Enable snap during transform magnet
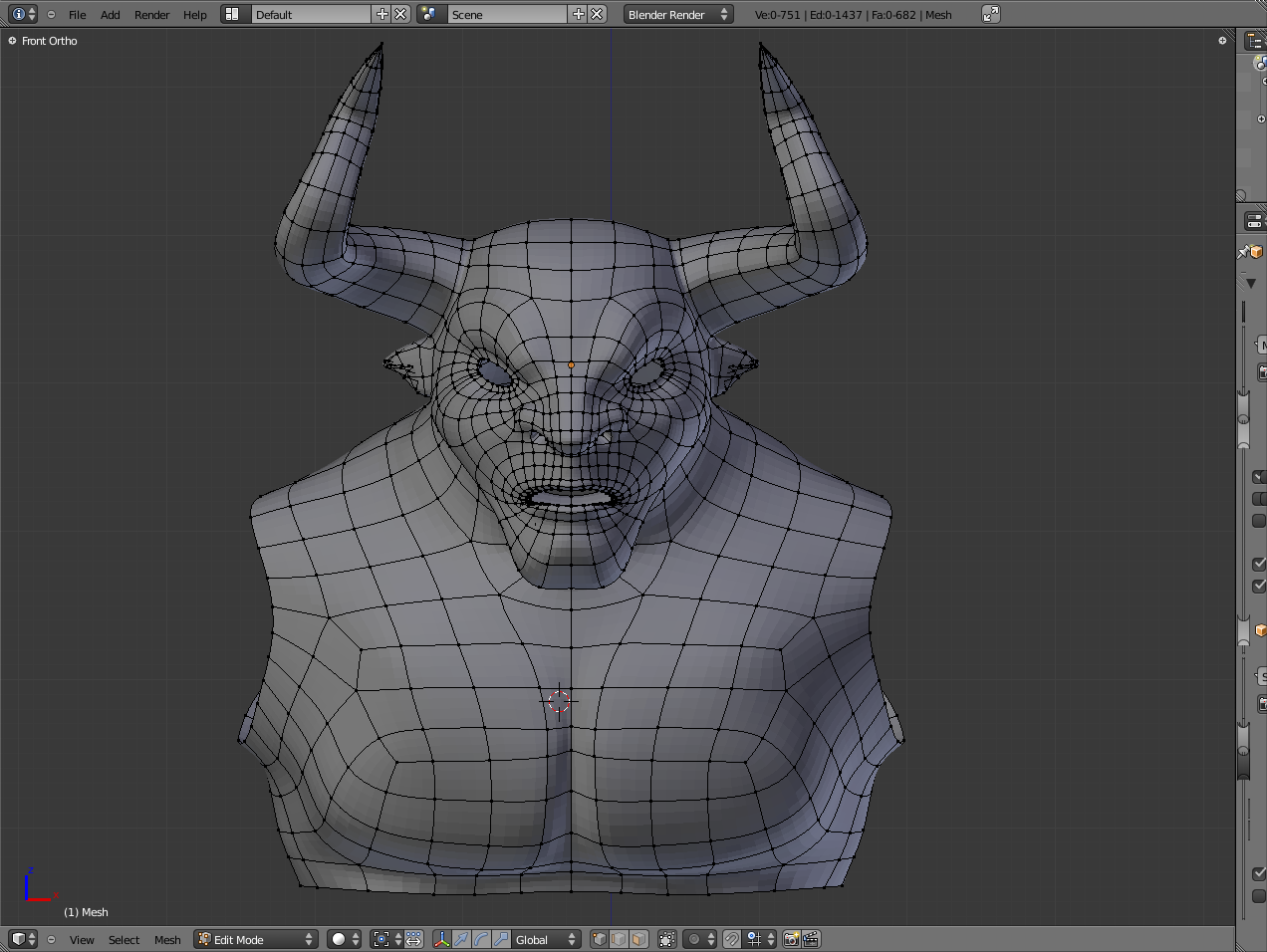The height and width of the screenshot is (952, 1267). click(x=732, y=939)
